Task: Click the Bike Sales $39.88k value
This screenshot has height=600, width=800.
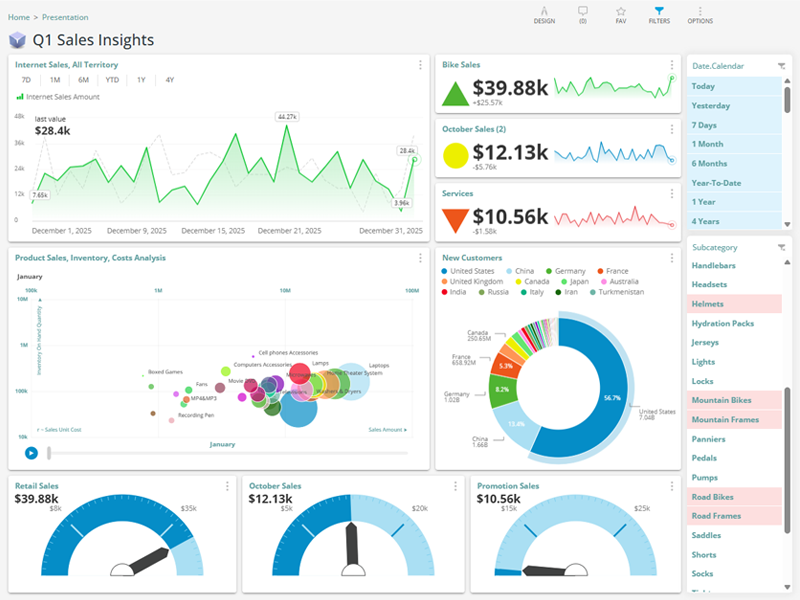Action: tap(510, 88)
